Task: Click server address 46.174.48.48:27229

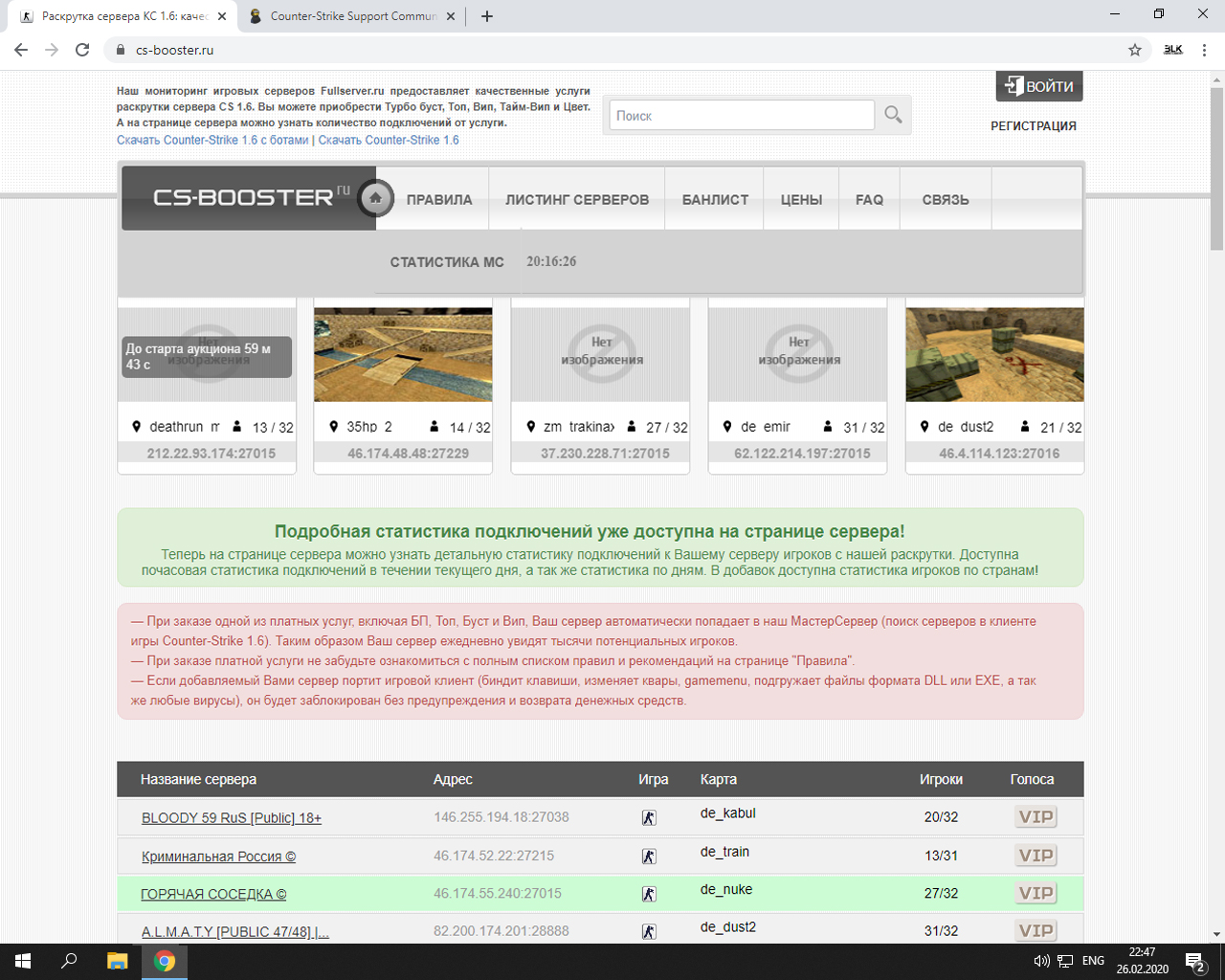Action: pyautogui.click(x=408, y=454)
